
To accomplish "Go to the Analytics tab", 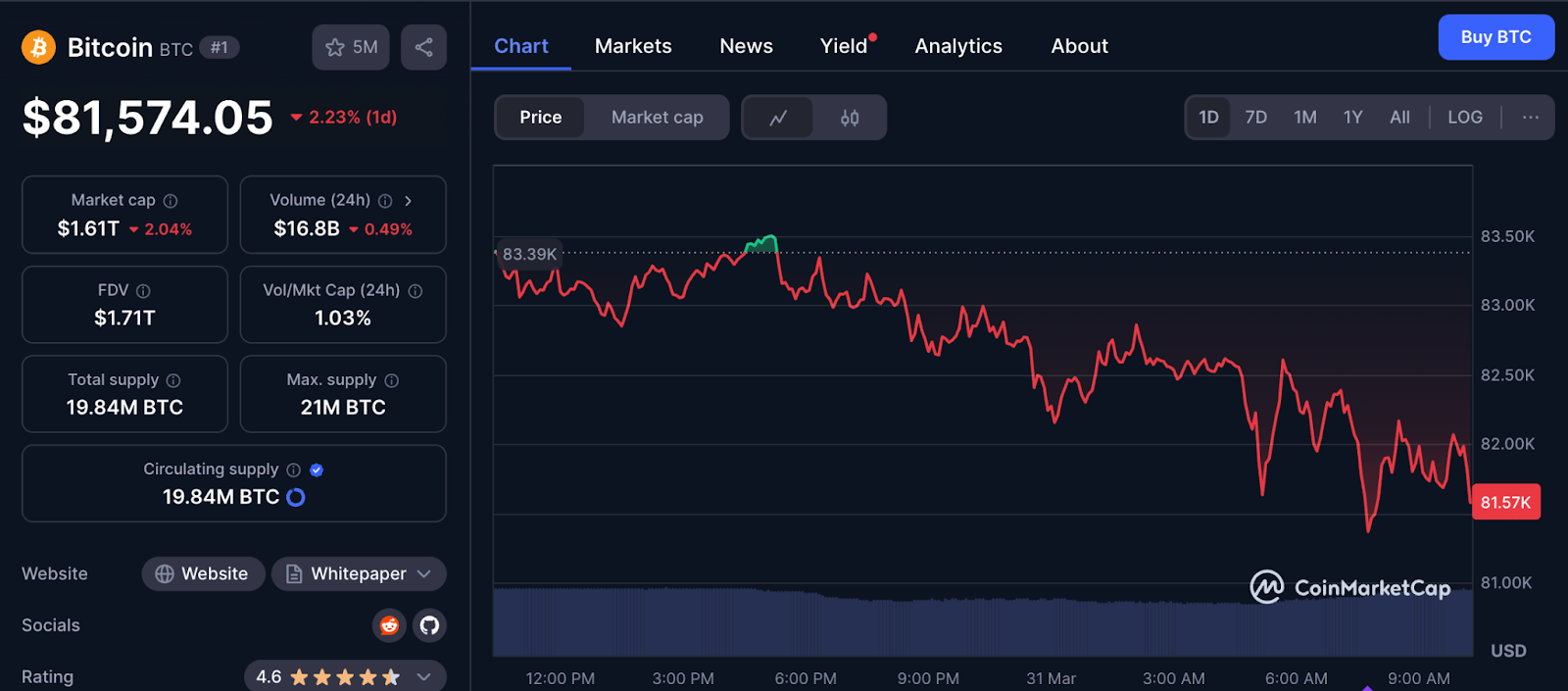I will point(957,46).
